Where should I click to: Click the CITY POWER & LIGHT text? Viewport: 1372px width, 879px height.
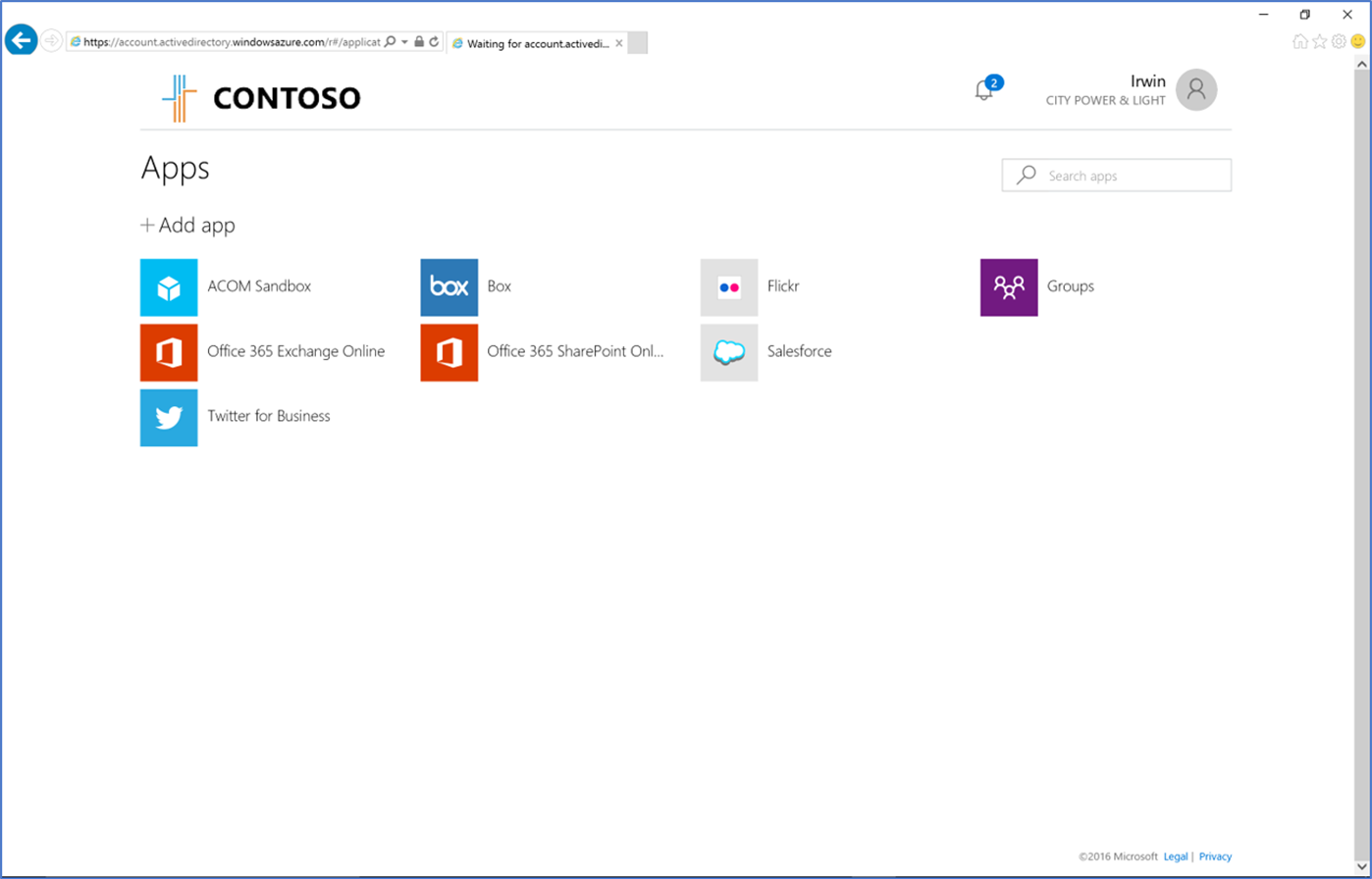[x=1106, y=101]
